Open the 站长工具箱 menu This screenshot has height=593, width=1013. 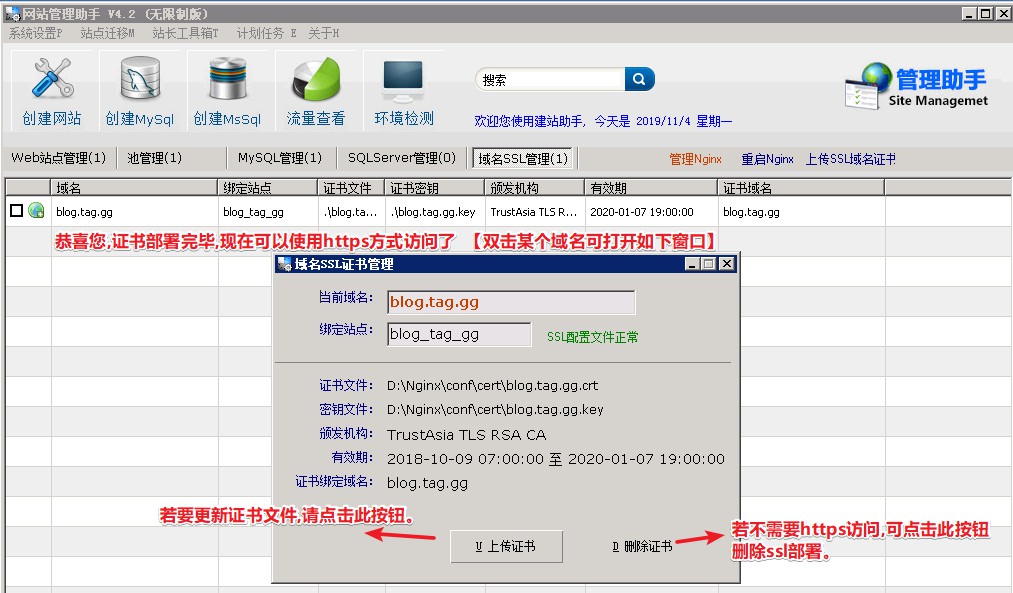[x=185, y=33]
